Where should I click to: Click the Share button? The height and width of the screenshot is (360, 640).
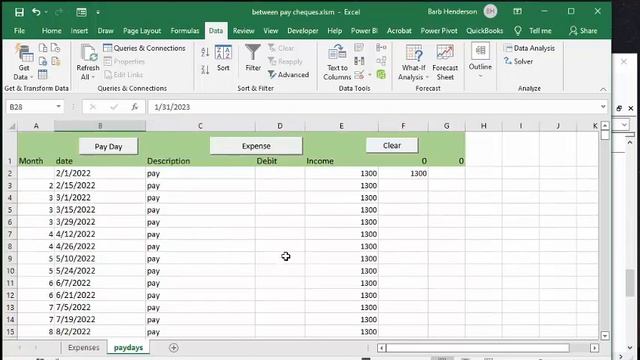point(583,31)
